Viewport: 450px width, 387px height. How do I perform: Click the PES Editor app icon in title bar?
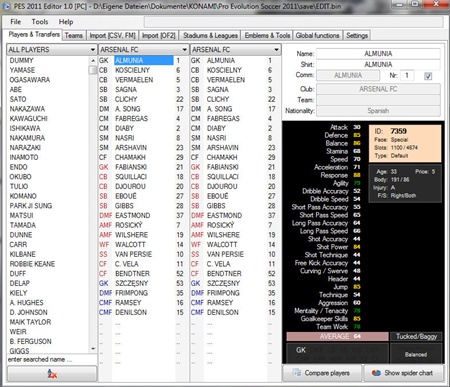6,6
